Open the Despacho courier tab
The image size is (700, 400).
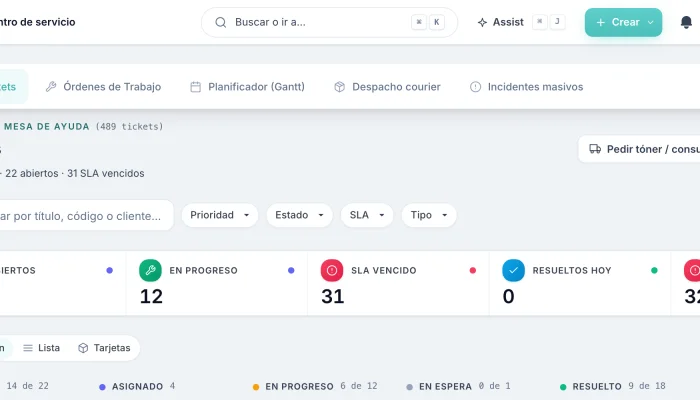coord(388,87)
